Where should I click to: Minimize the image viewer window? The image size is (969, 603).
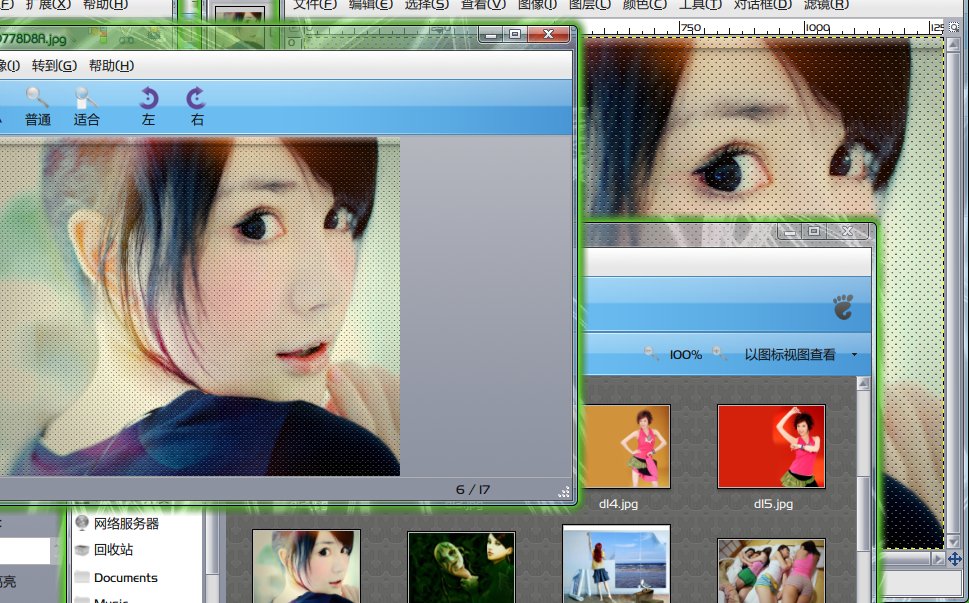pos(491,35)
